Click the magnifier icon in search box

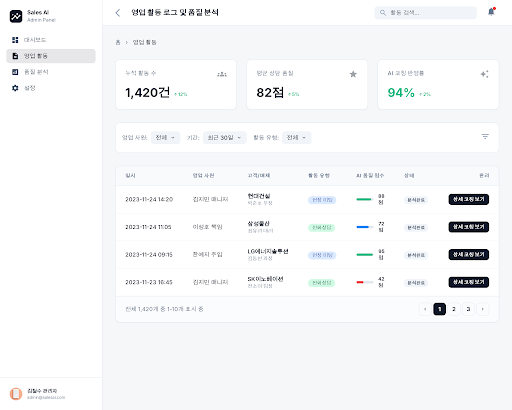tap(383, 13)
